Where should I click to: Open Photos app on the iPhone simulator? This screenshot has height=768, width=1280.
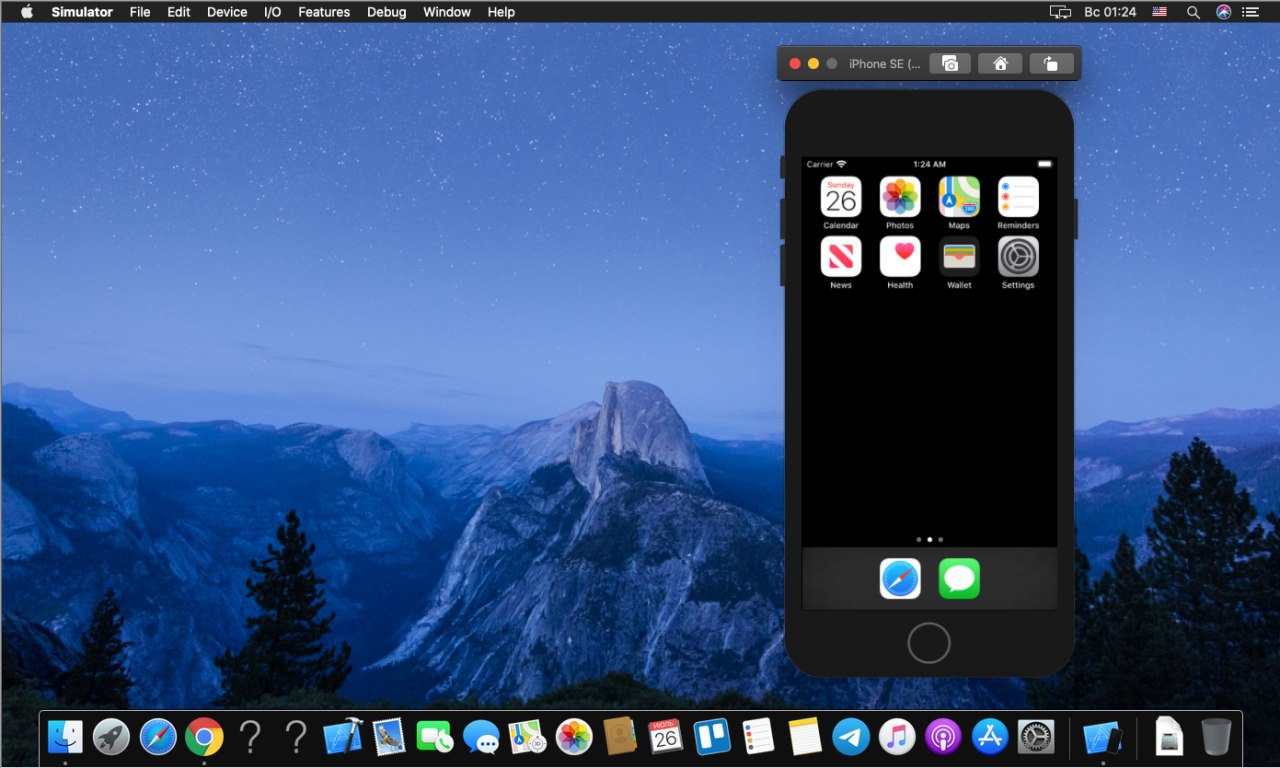(899, 197)
